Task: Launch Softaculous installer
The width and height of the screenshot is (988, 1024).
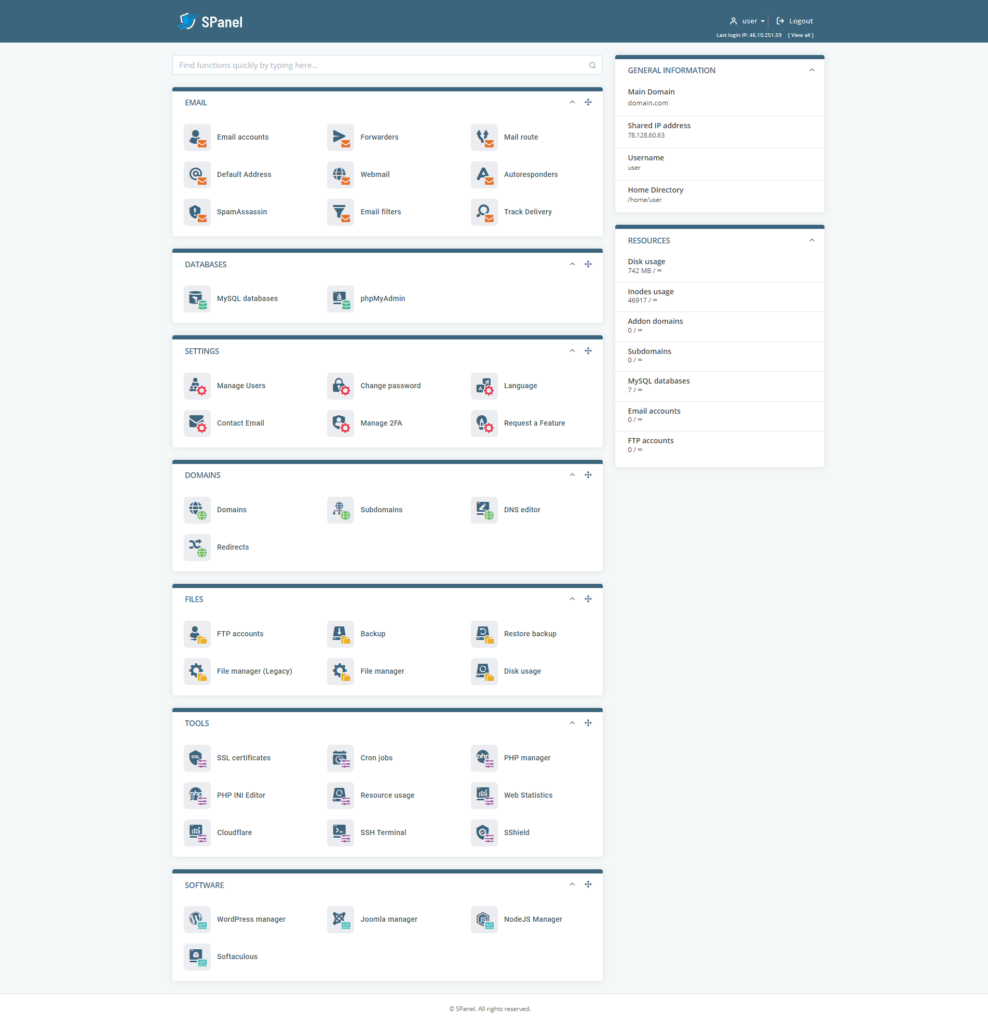Action: point(197,957)
